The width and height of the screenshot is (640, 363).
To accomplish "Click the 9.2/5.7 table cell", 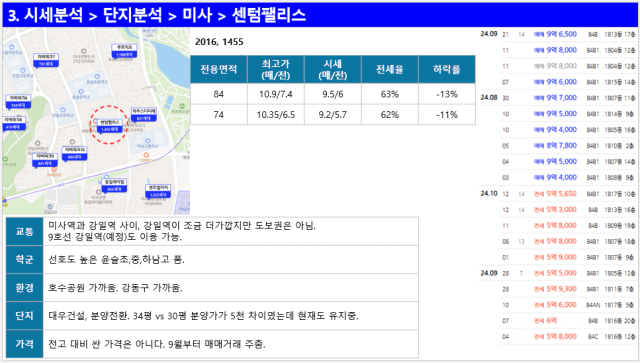I will (x=333, y=114).
